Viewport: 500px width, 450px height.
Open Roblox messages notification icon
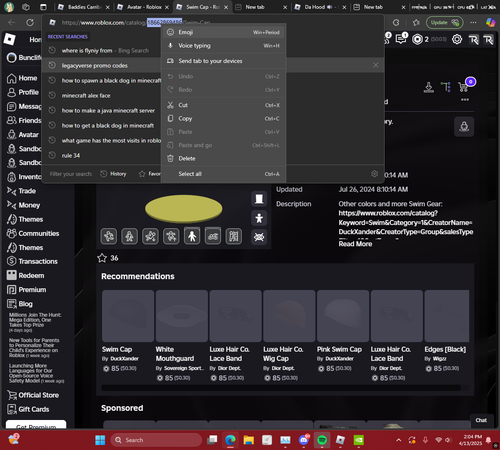tap(401, 39)
